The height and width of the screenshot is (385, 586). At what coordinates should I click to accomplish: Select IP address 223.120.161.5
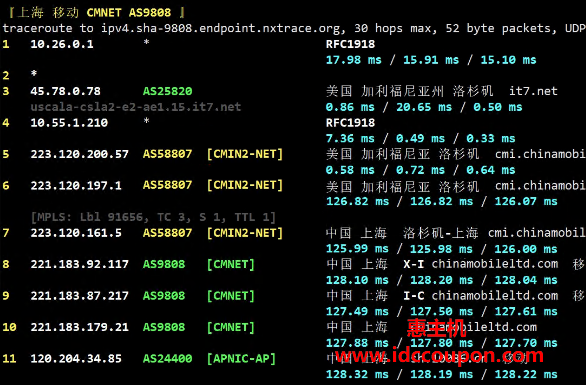[x=76, y=233]
